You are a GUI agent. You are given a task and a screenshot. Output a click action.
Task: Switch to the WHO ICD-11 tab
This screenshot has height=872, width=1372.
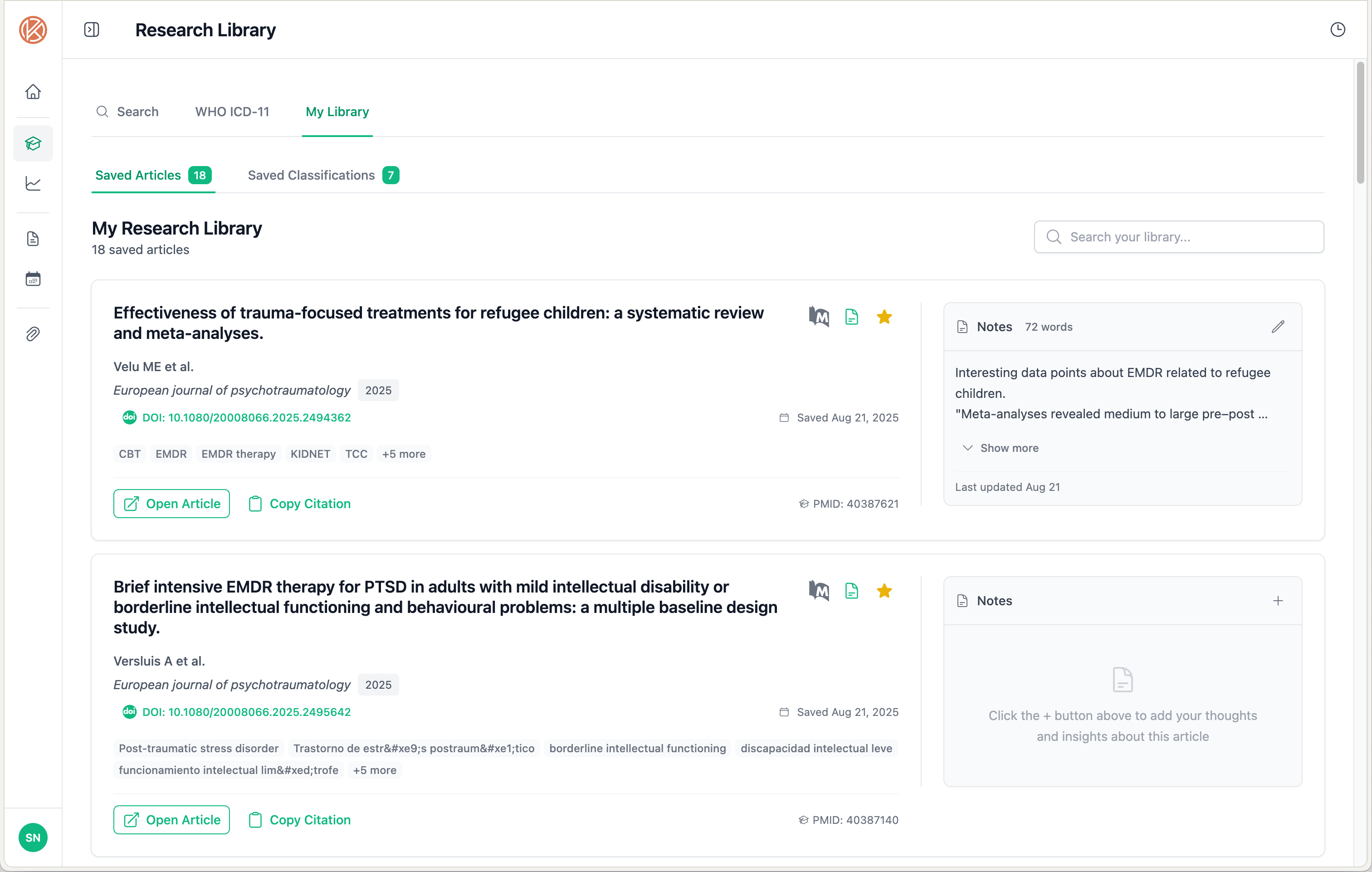pyautogui.click(x=232, y=112)
